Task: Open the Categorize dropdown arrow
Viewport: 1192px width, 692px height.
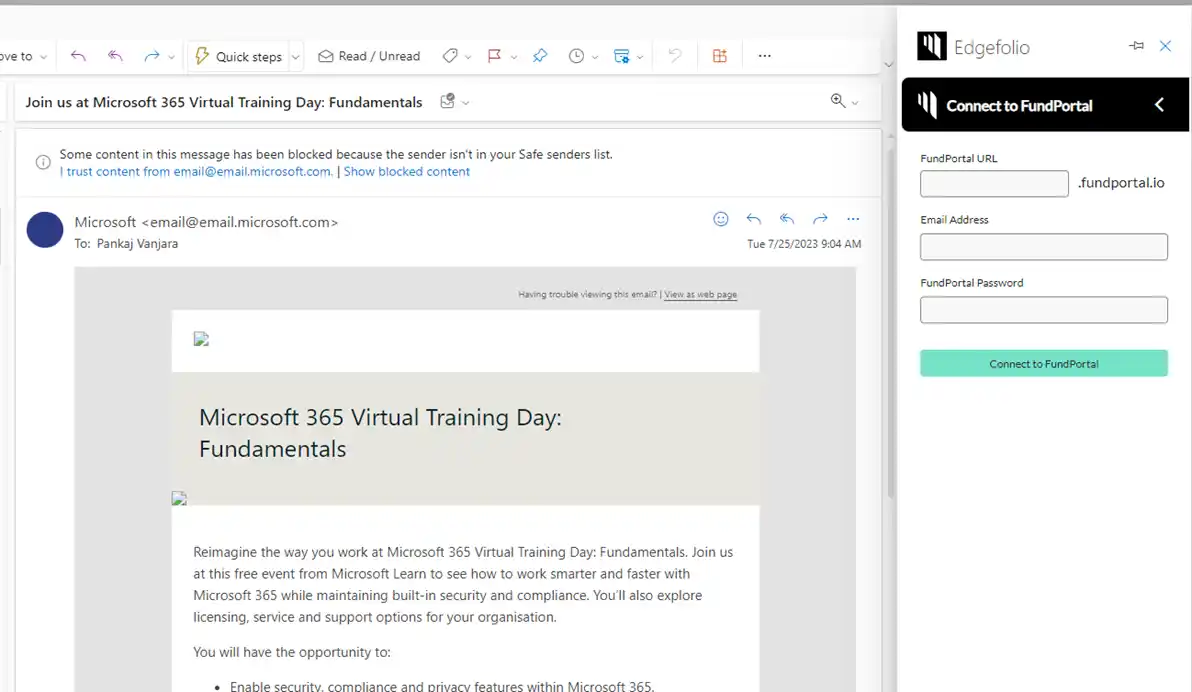Action: point(468,57)
